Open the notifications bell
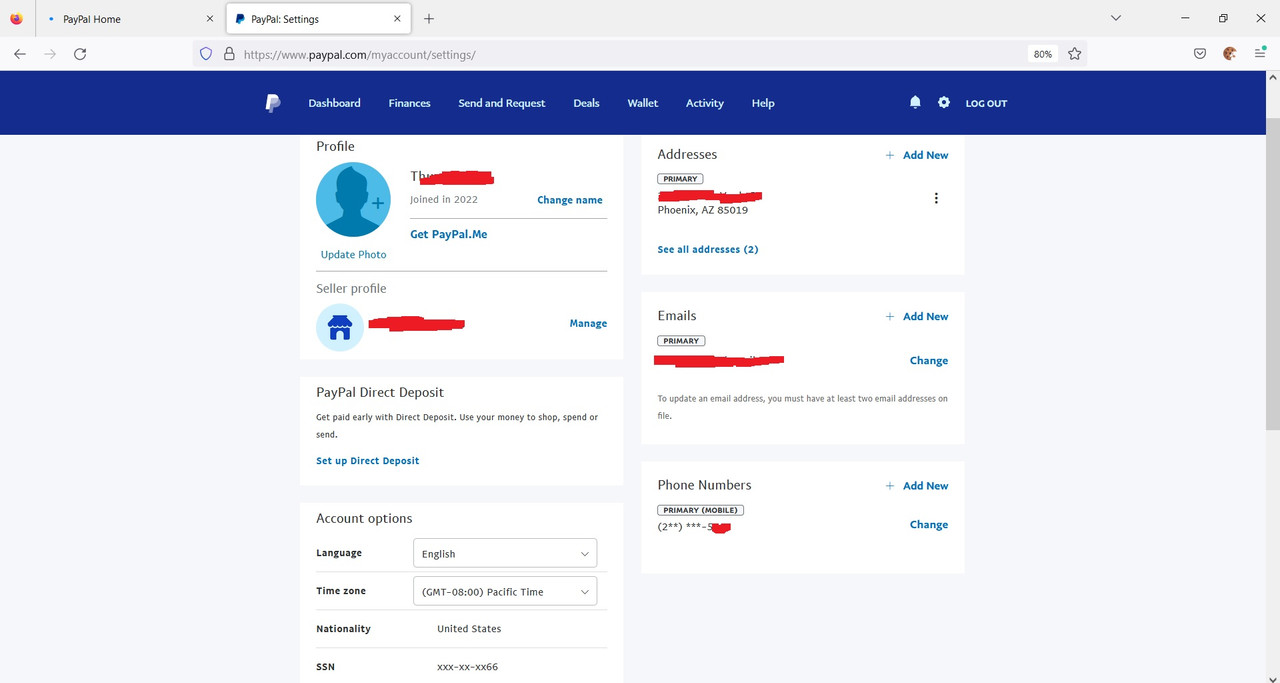Screen dimensions: 1280x683 [915, 103]
